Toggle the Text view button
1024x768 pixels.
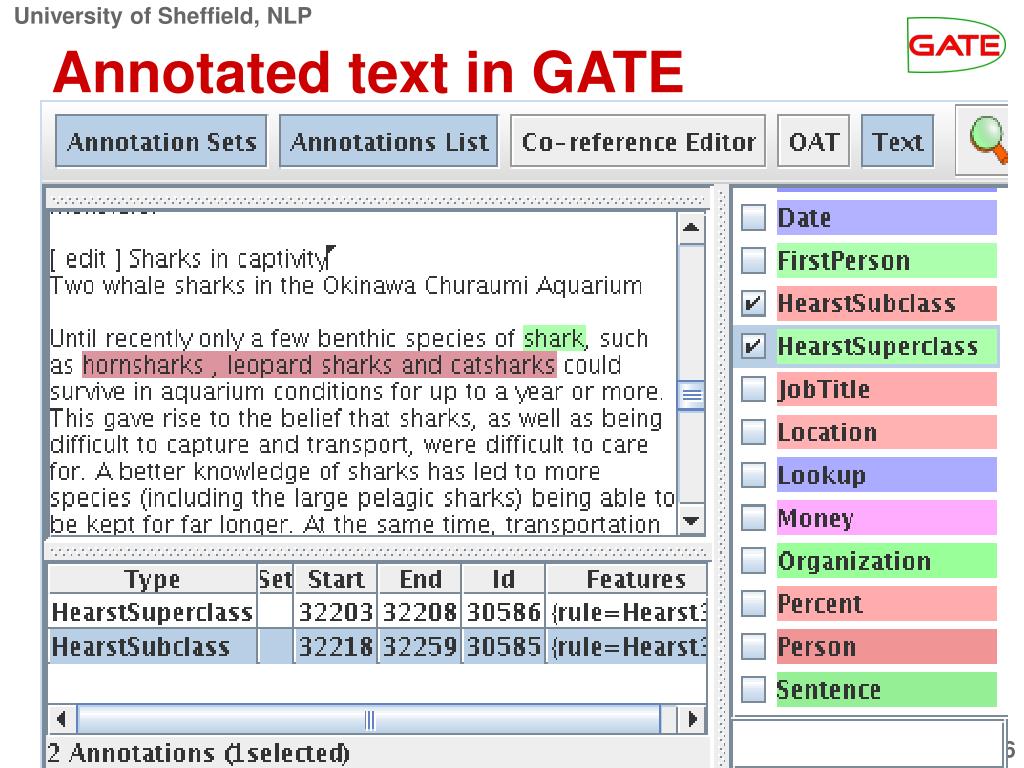click(x=897, y=141)
